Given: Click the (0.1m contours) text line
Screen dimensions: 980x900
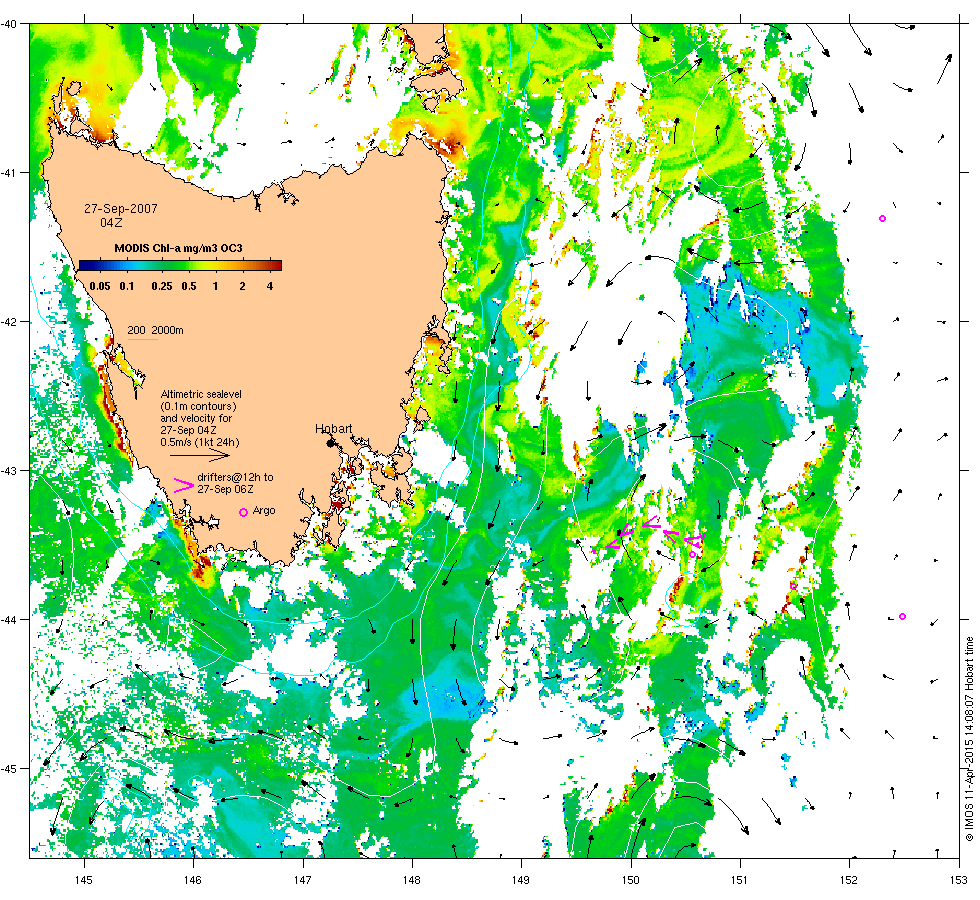Looking at the screenshot, I should click(198, 406).
